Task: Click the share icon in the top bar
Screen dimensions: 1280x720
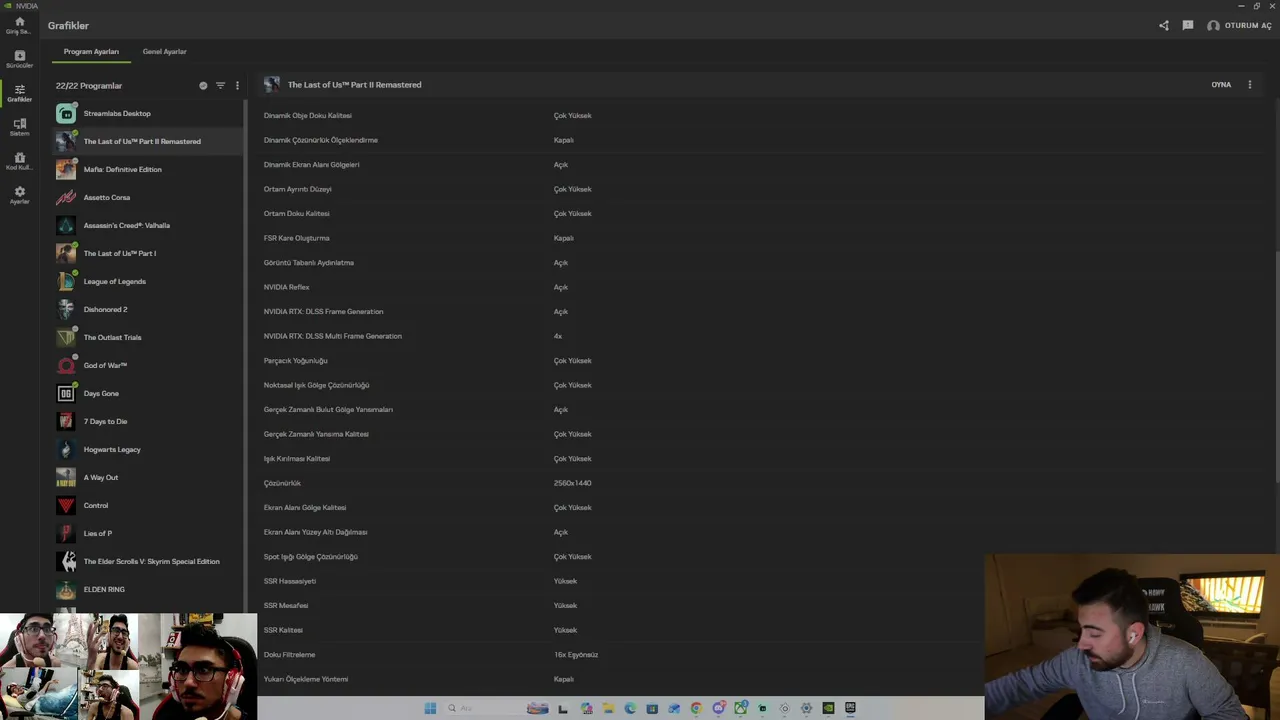Action: pos(1164,26)
